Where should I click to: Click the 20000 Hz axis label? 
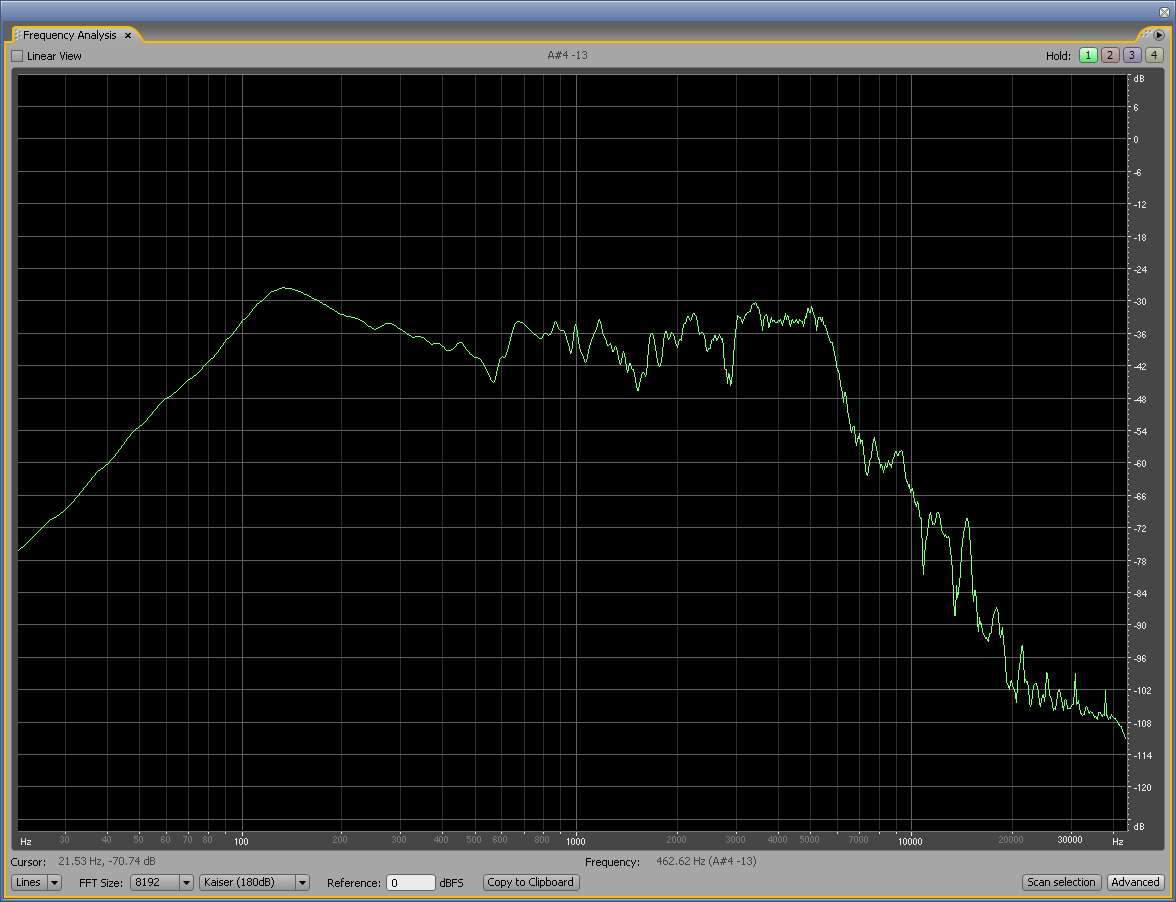tap(1011, 841)
